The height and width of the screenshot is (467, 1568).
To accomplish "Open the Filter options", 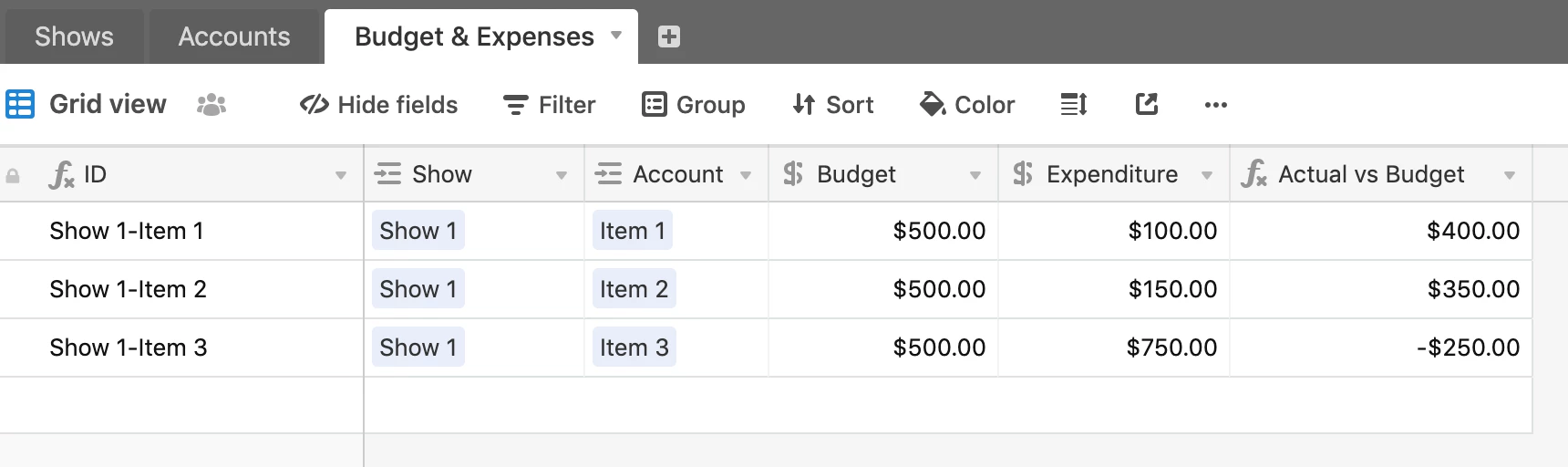I will pos(550,105).
